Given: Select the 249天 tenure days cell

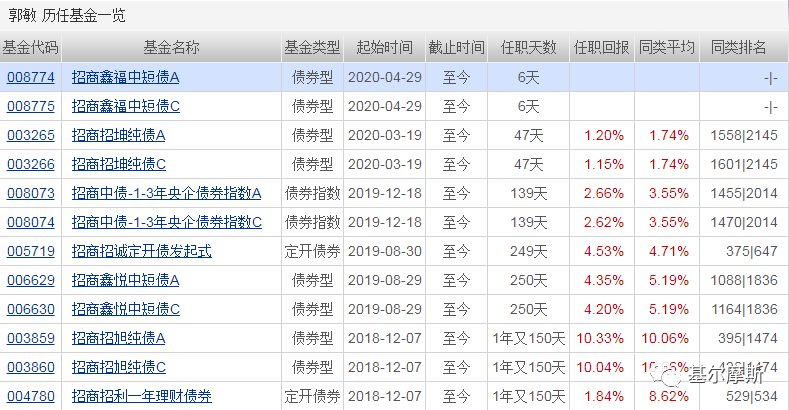Looking at the screenshot, I should tap(528, 251).
